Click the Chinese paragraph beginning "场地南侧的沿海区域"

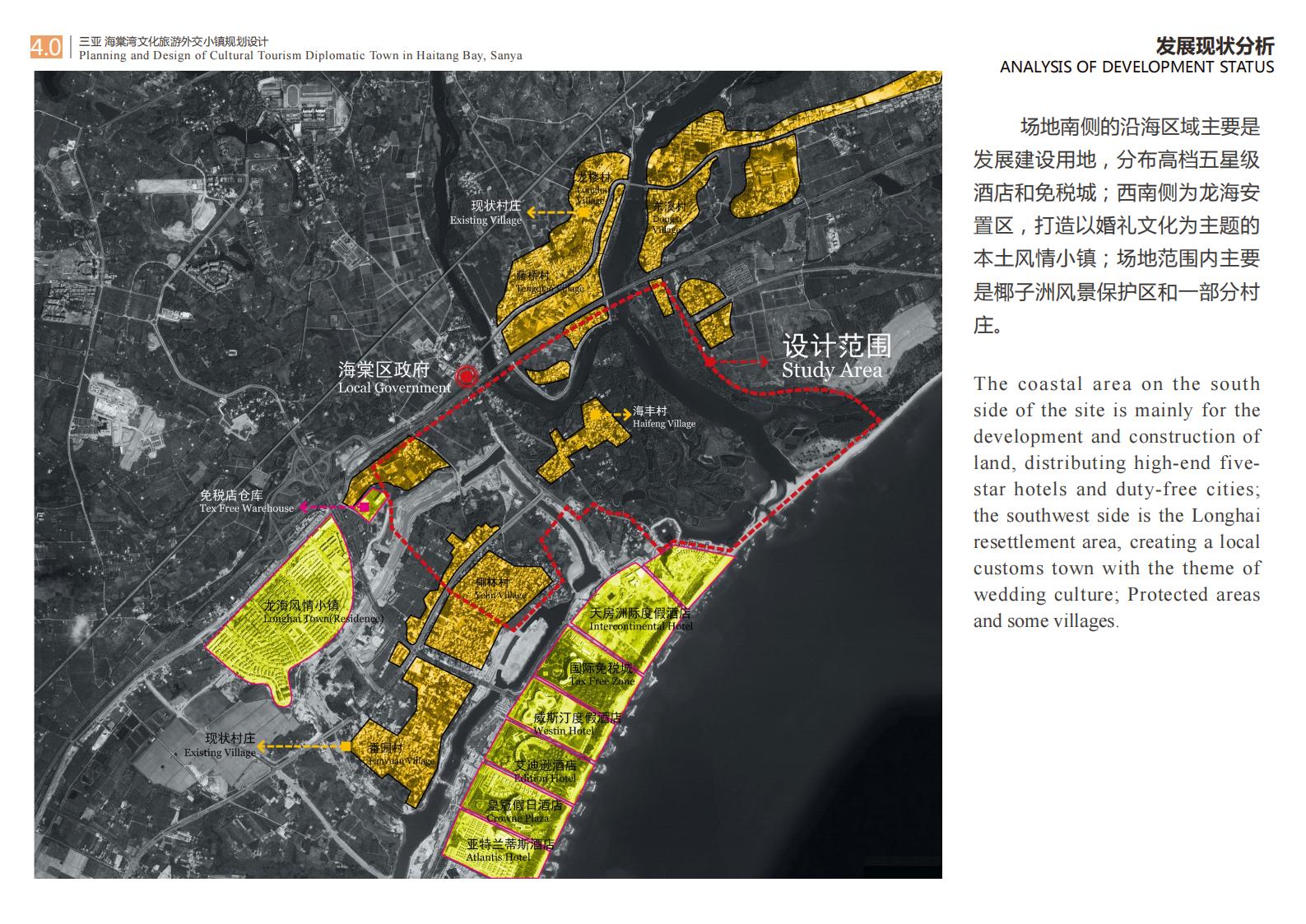point(1116,225)
